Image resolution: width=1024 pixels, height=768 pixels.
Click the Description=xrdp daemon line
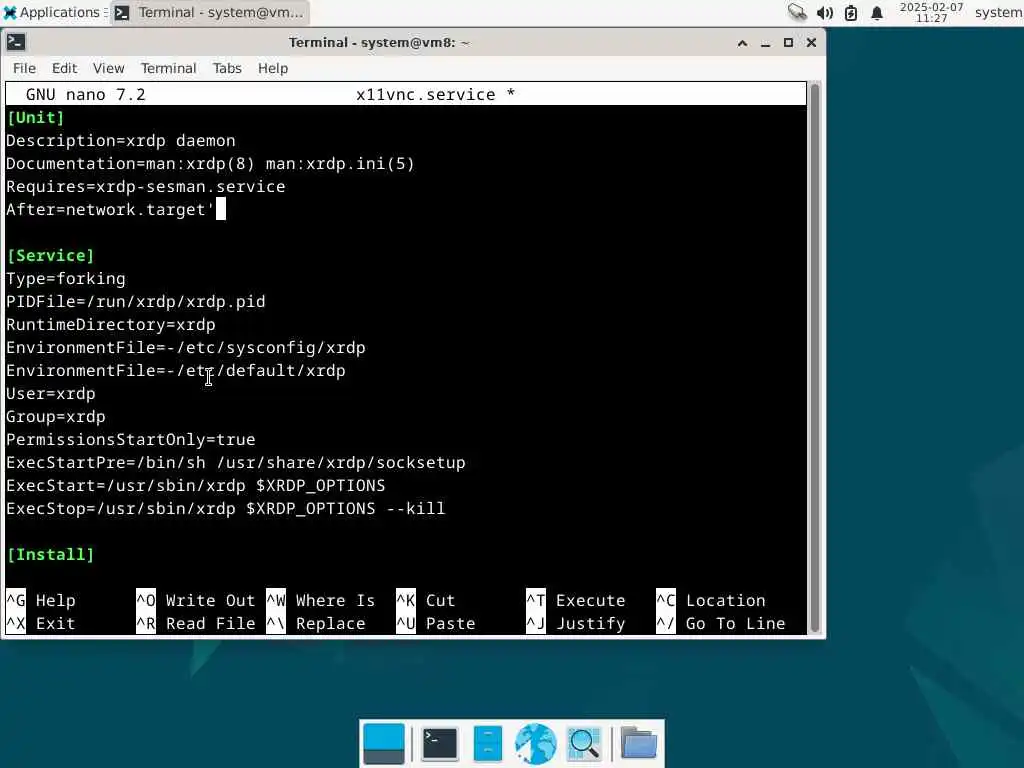tap(121, 140)
